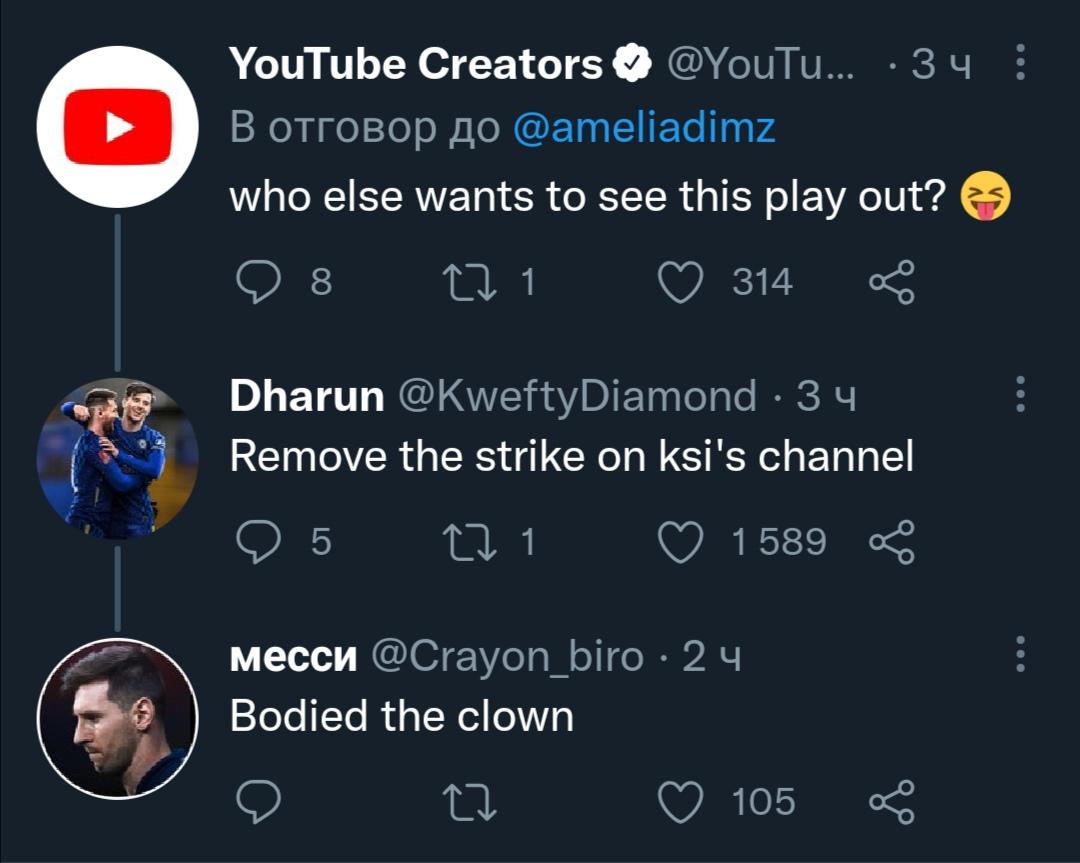Share the "Bodied the clown" tweet
1080x863 pixels.
[x=891, y=801]
